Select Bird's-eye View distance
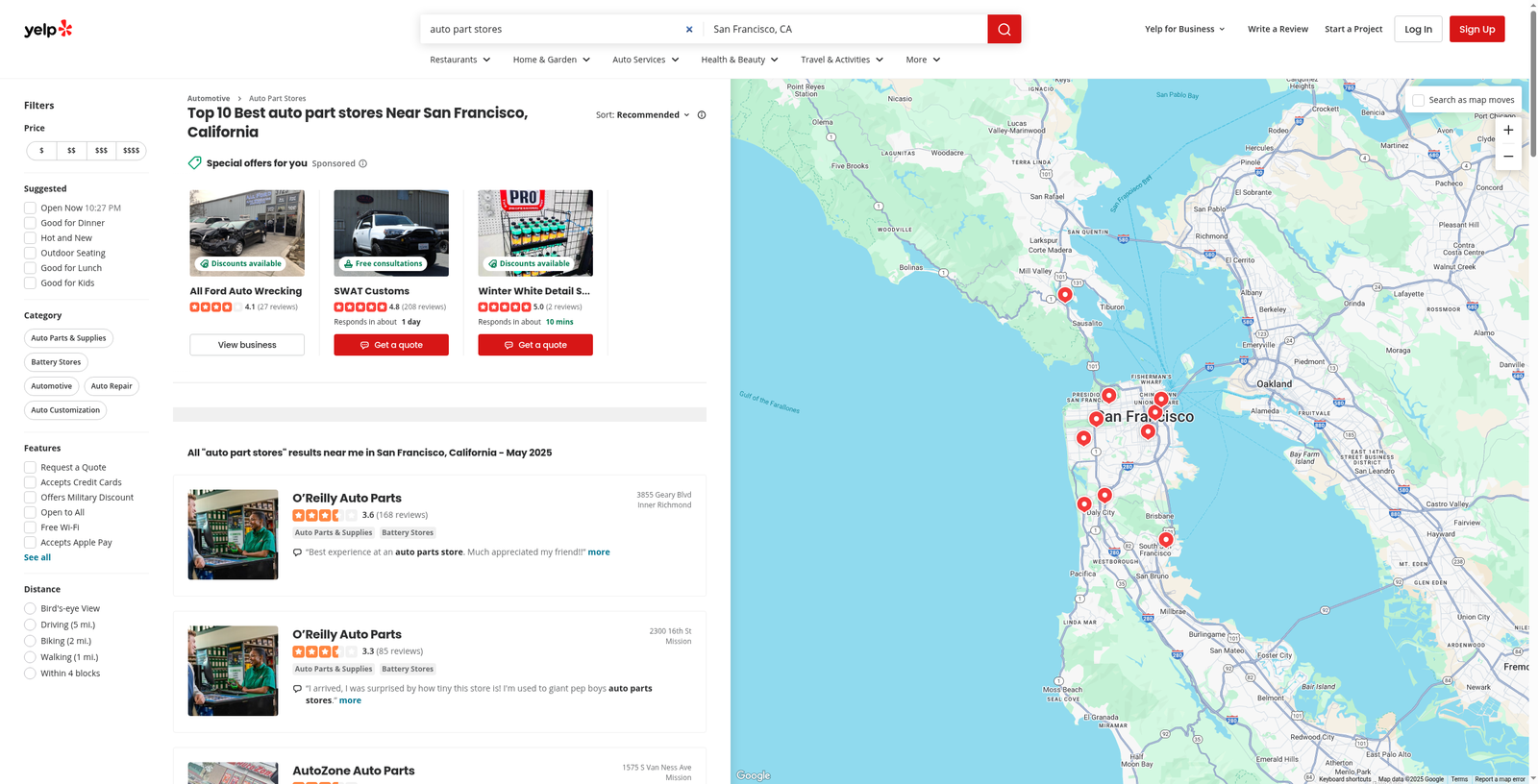1538x784 pixels. (30, 608)
